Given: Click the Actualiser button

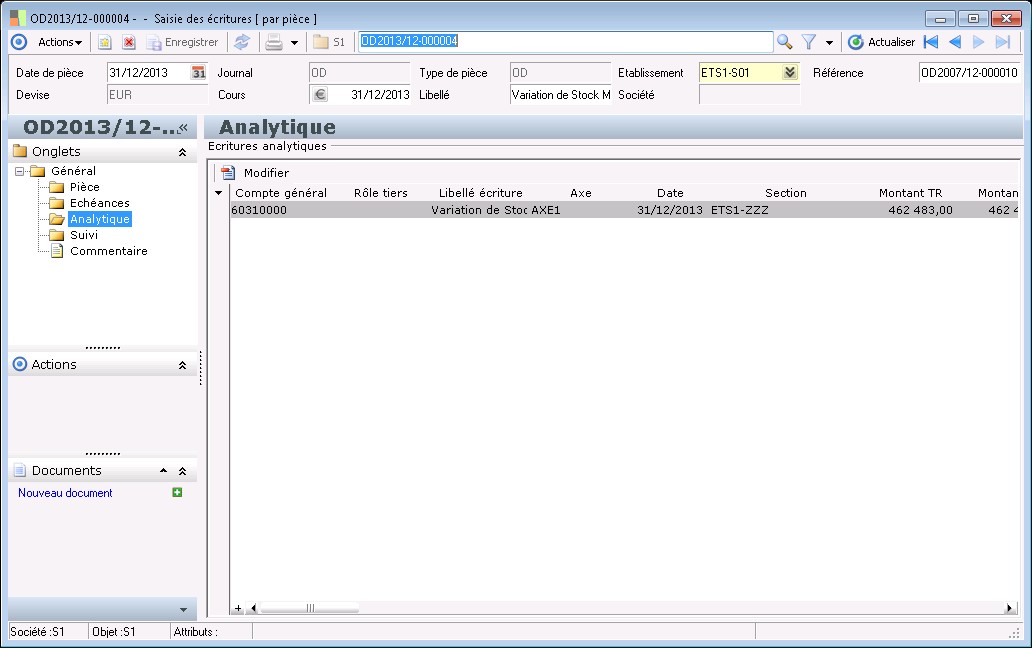Looking at the screenshot, I should (x=881, y=42).
